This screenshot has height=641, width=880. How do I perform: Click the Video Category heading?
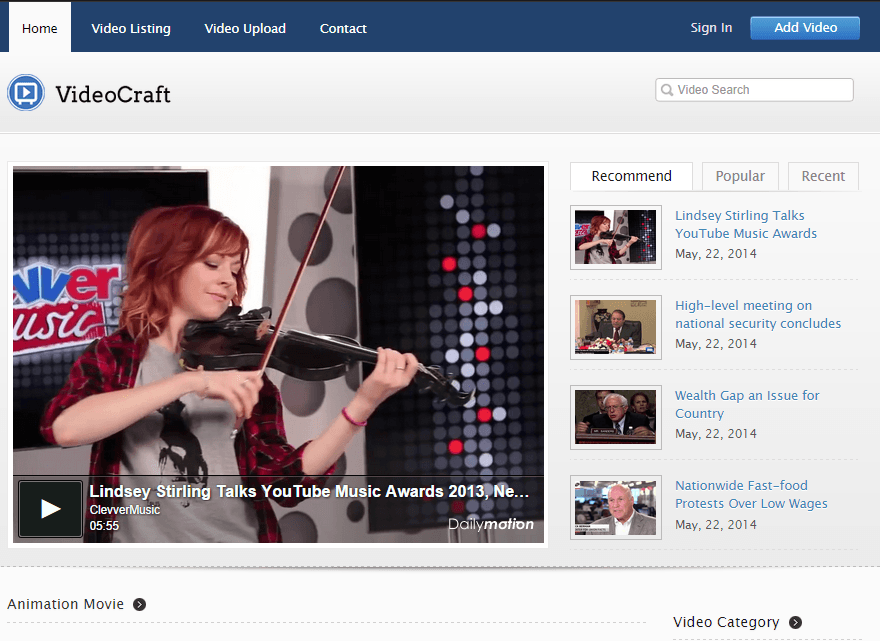tap(726, 622)
